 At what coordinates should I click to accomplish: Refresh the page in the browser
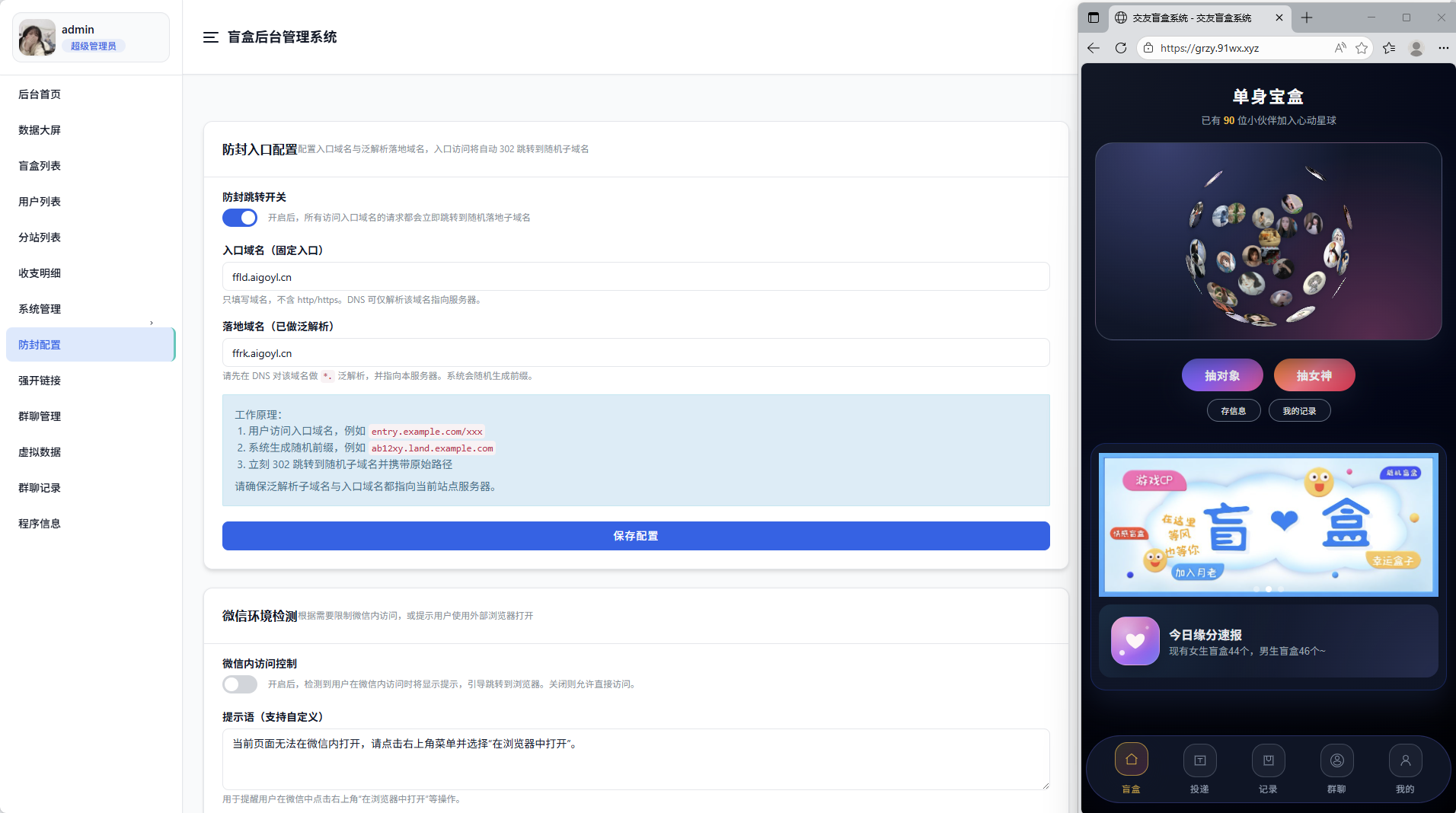[1120, 47]
